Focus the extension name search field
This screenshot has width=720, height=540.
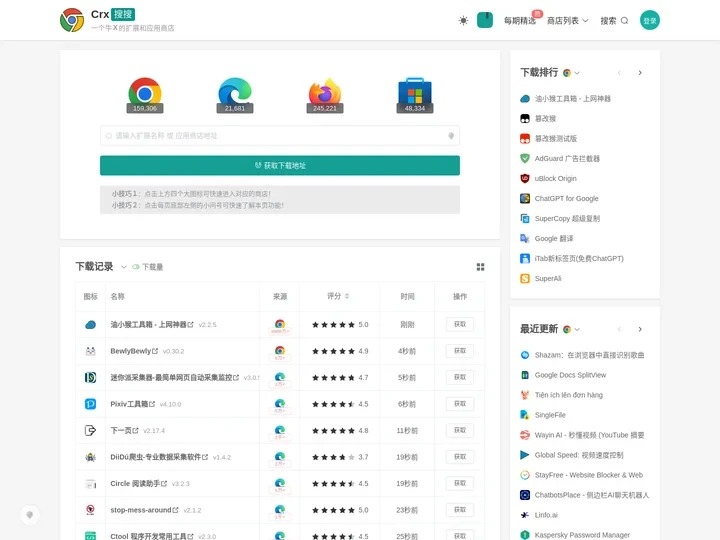280,136
